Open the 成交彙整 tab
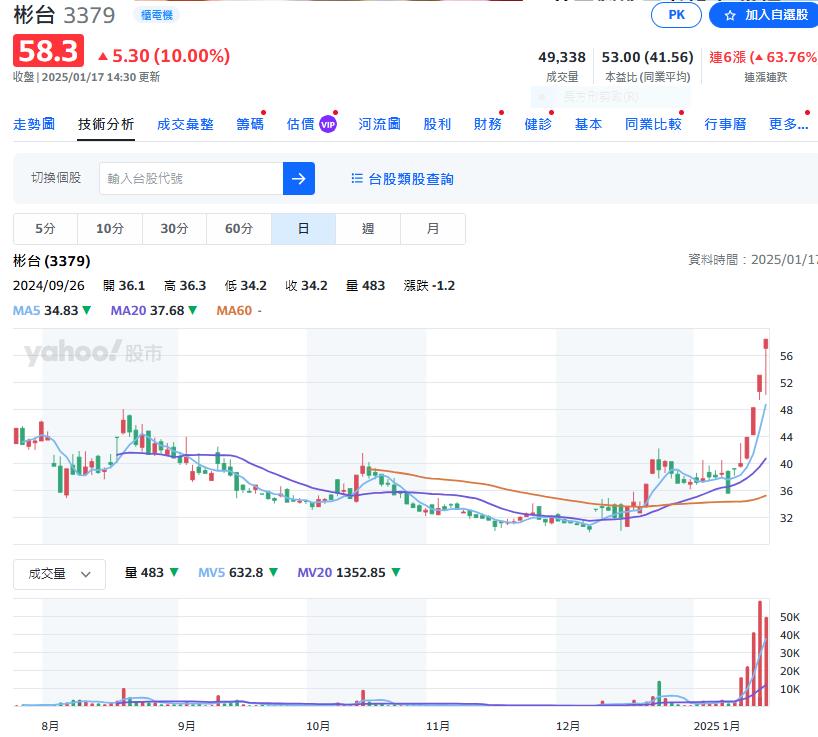Image resolution: width=818 pixels, height=737 pixels. (185, 124)
